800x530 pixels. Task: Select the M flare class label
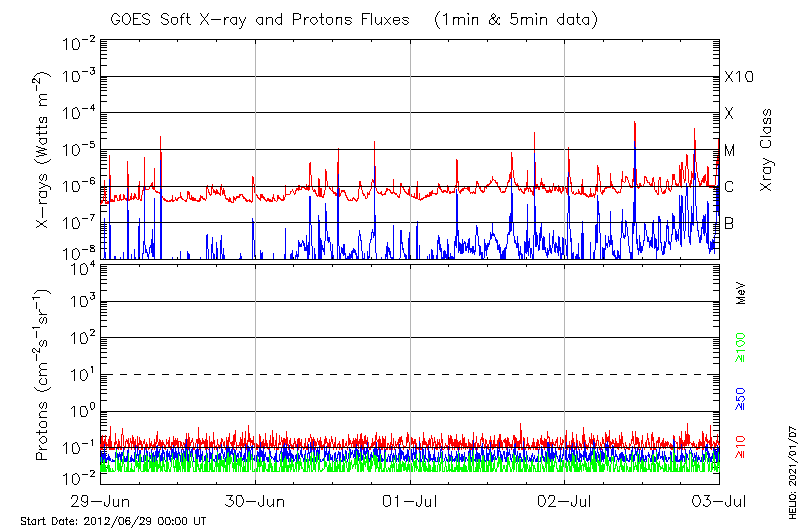pyautogui.click(x=730, y=150)
